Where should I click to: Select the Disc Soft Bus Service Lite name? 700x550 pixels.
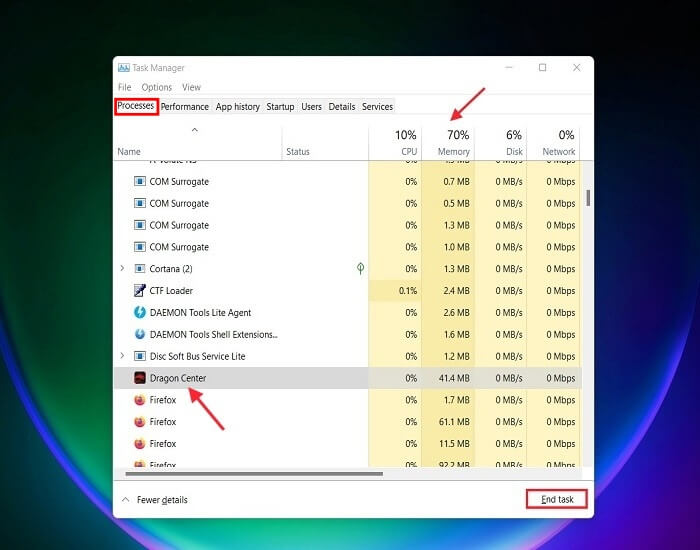pyautogui.click(x=197, y=356)
